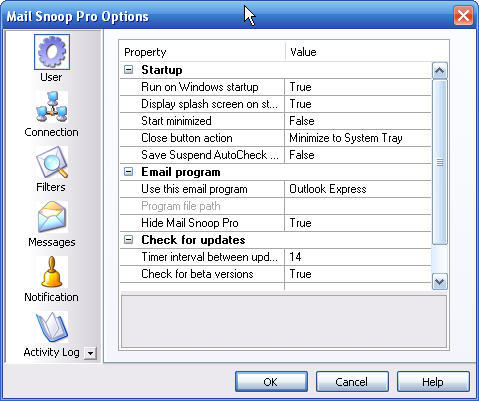Viewport: 479px width, 401px height.
Task: Open the Filters magnifier icon
Action: pos(52,162)
